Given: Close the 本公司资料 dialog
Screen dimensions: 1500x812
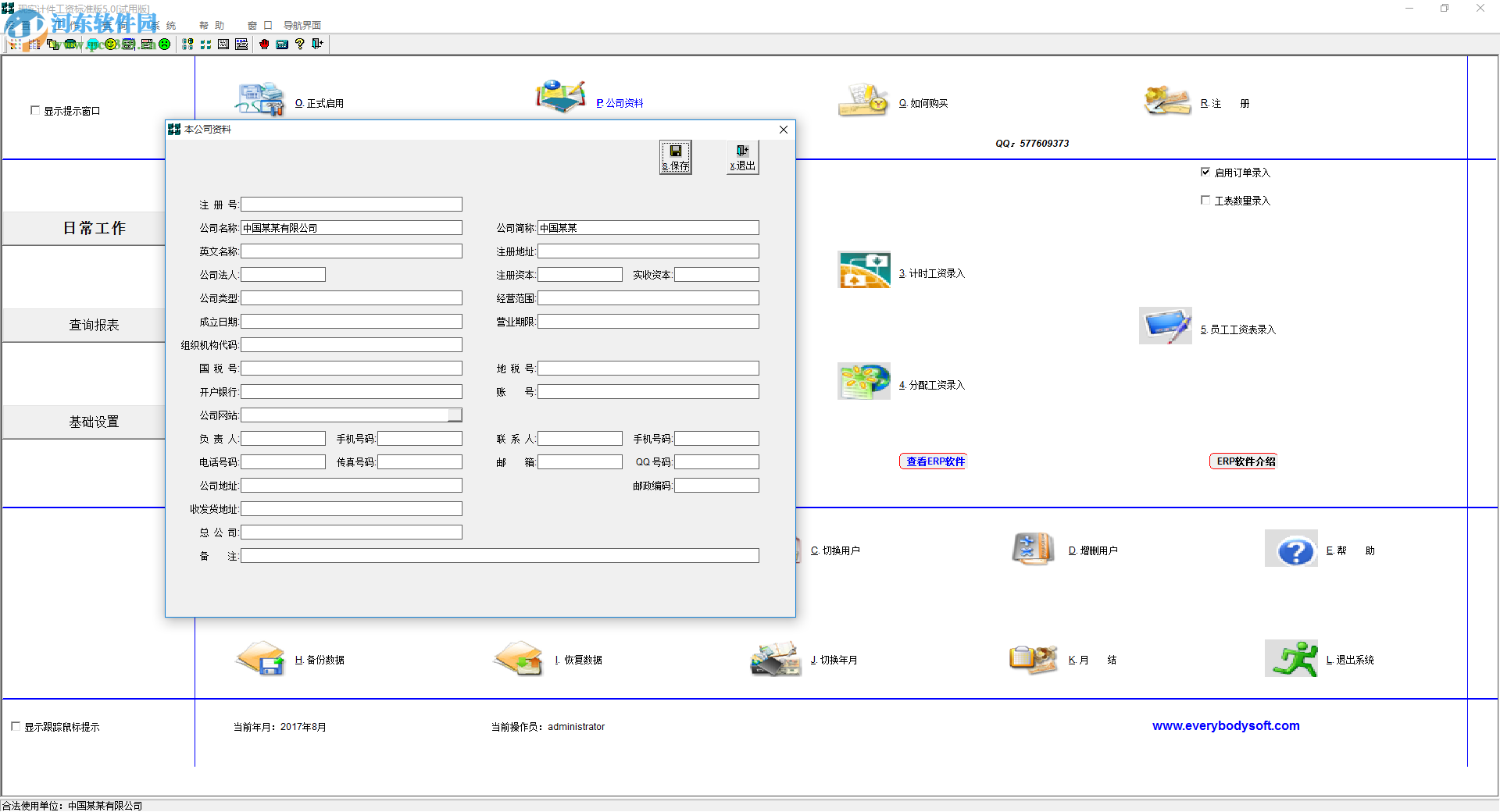Looking at the screenshot, I should pyautogui.click(x=784, y=130).
